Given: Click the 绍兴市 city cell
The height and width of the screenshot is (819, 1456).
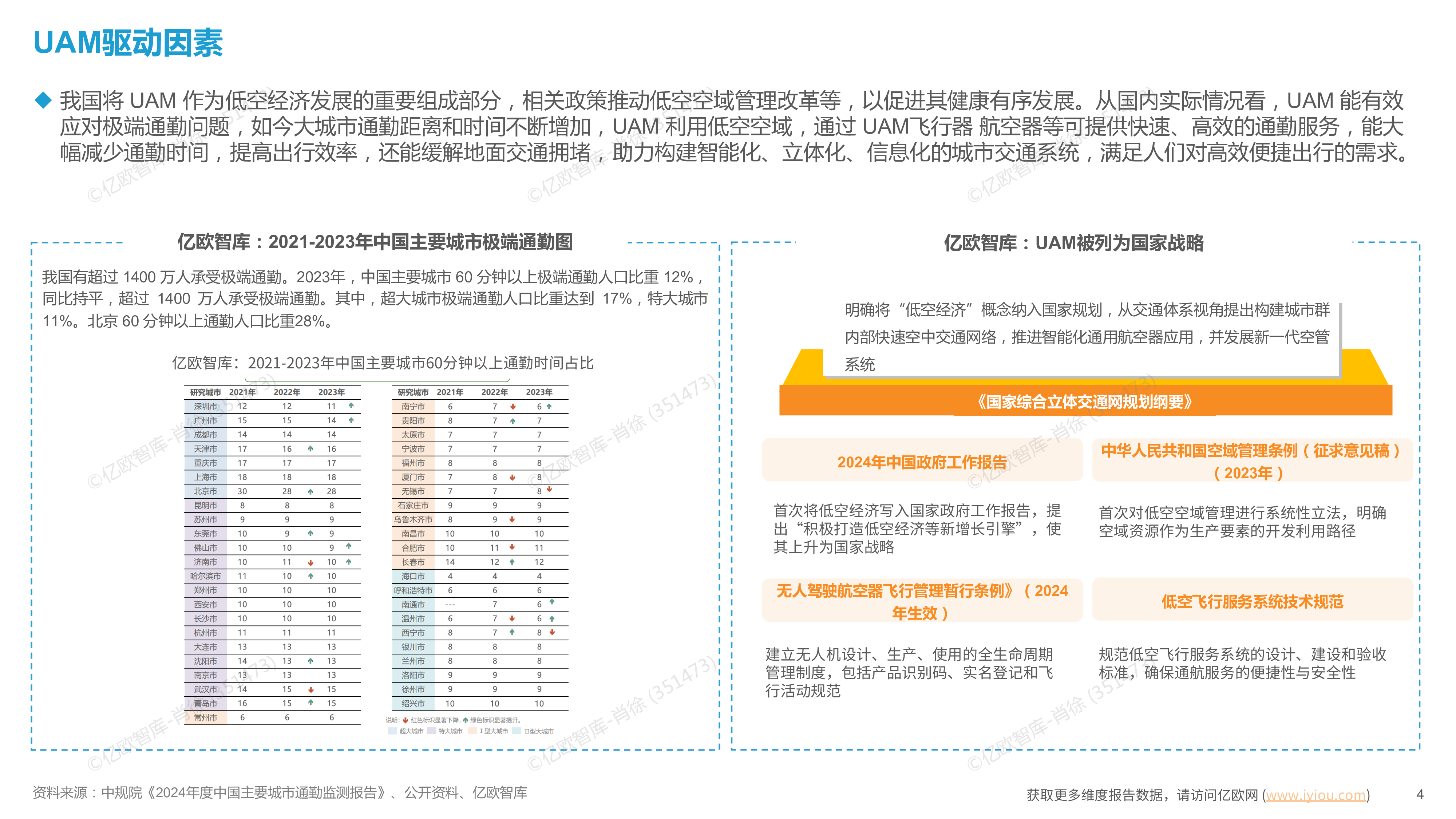Looking at the screenshot, I should click(x=413, y=703).
